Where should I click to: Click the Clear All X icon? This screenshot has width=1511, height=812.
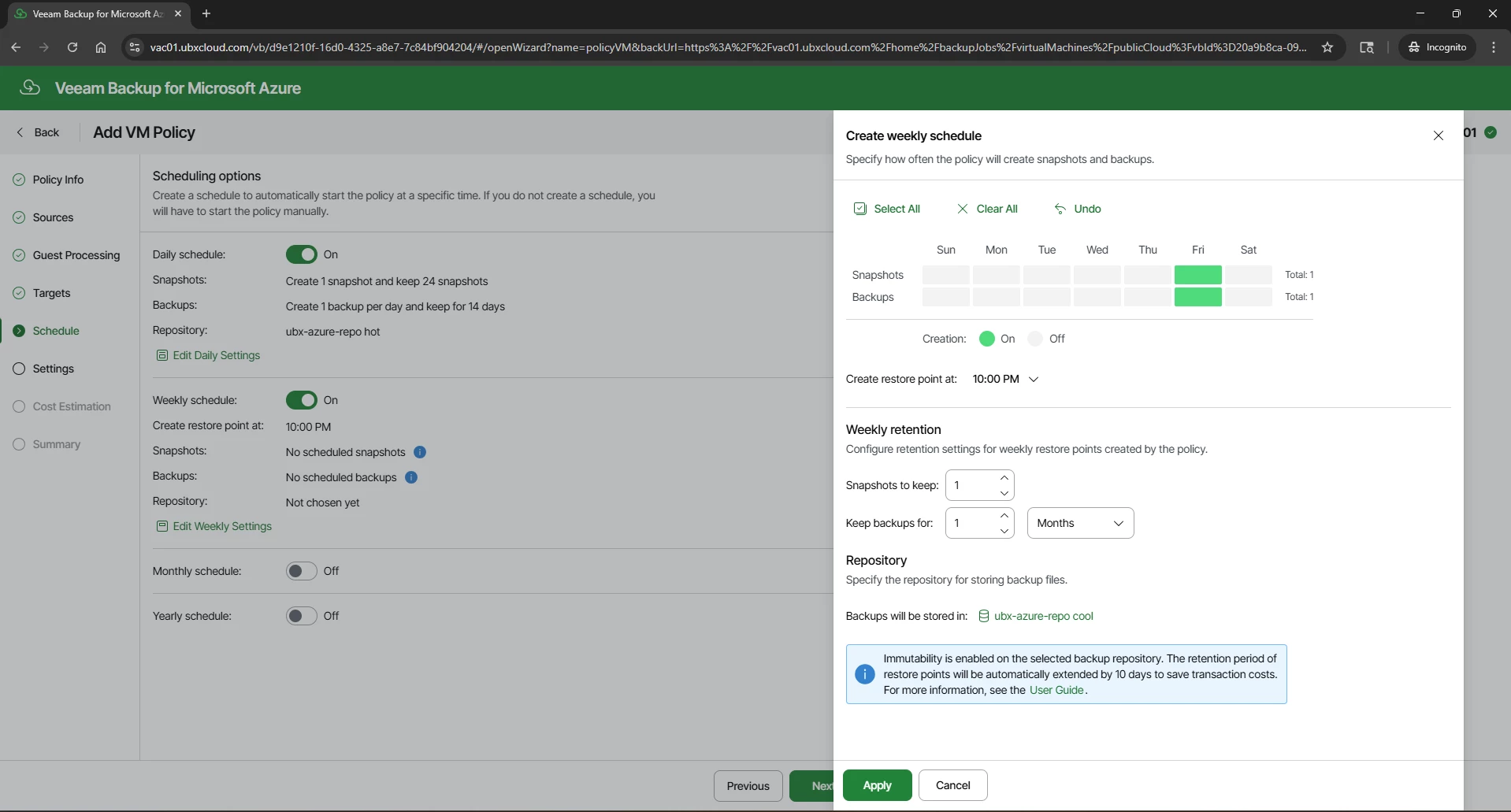(962, 209)
